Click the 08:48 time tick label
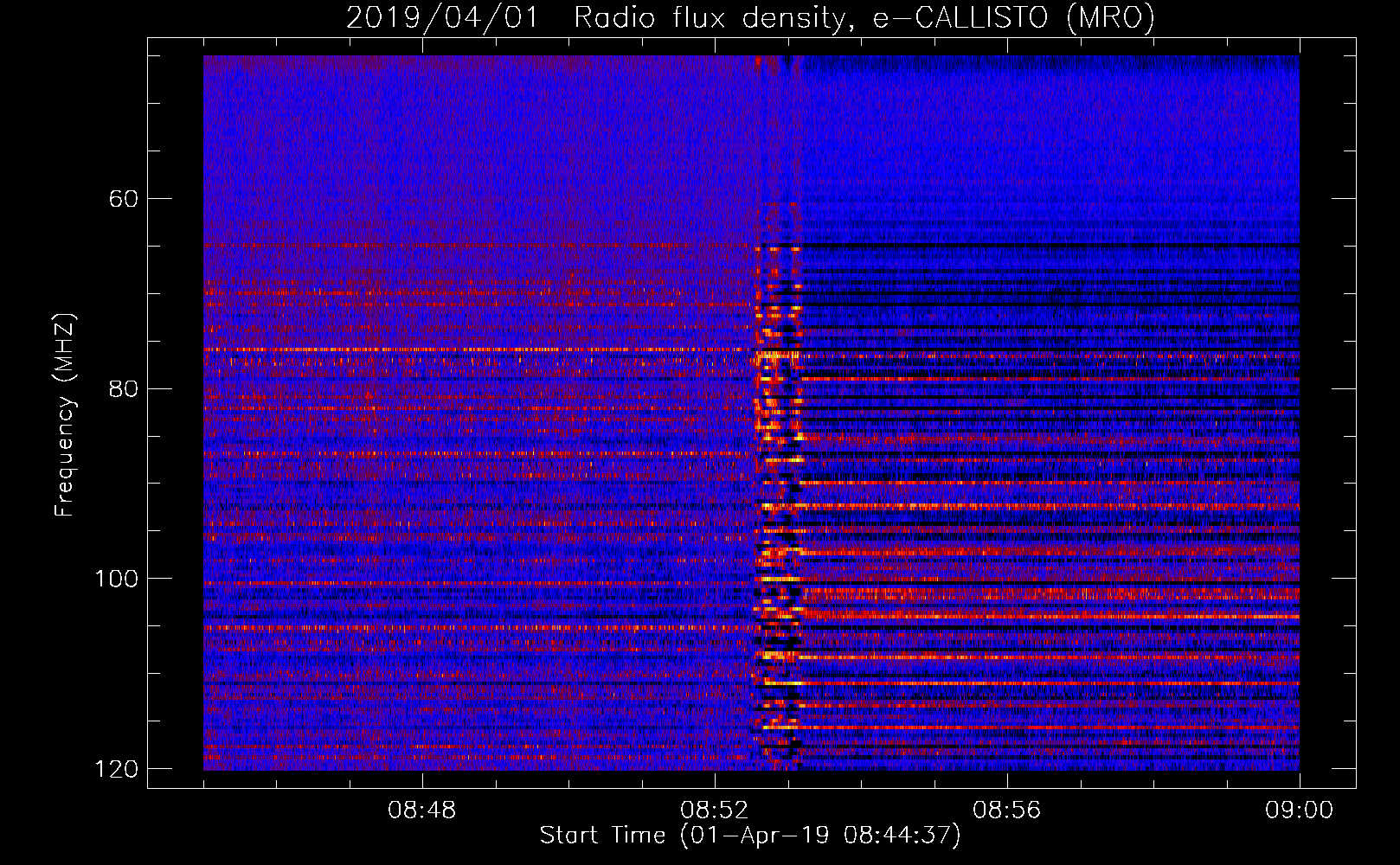 (422, 811)
